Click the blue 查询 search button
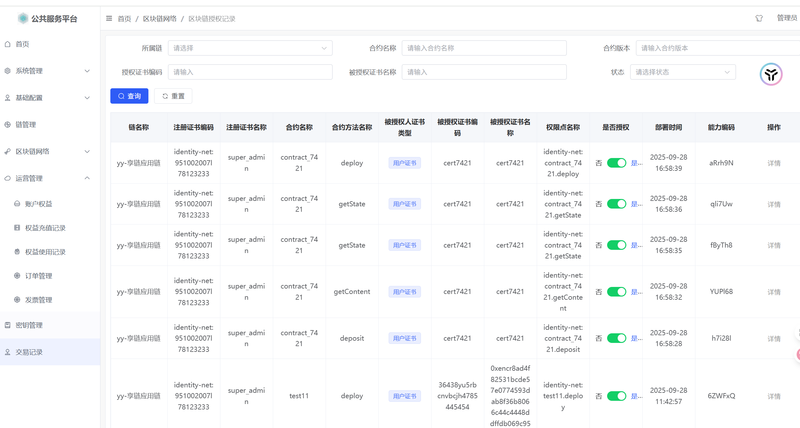This screenshot has width=800, height=428. coord(129,96)
